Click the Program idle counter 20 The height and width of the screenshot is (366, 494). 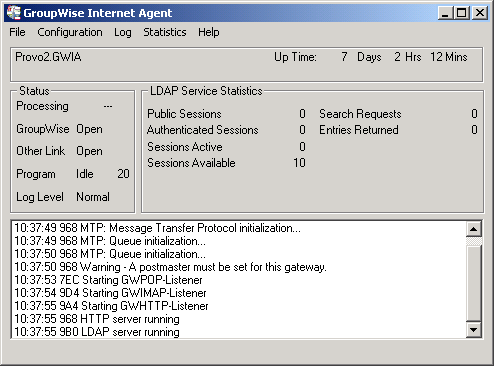click(123, 174)
